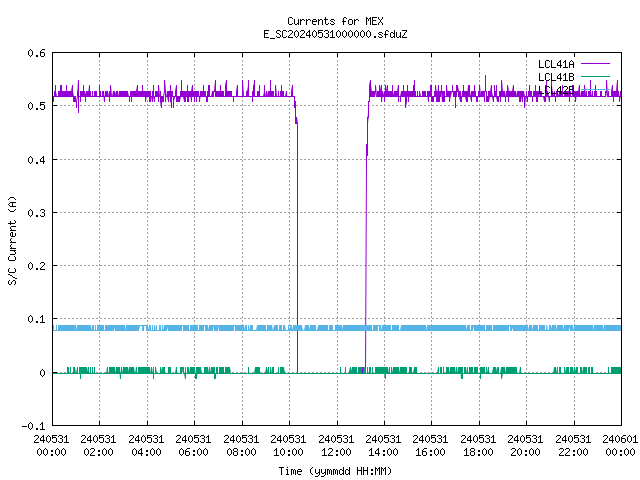640x480 pixels.
Task: Click the 240531 22:00 time tick label
Action: click(x=573, y=445)
